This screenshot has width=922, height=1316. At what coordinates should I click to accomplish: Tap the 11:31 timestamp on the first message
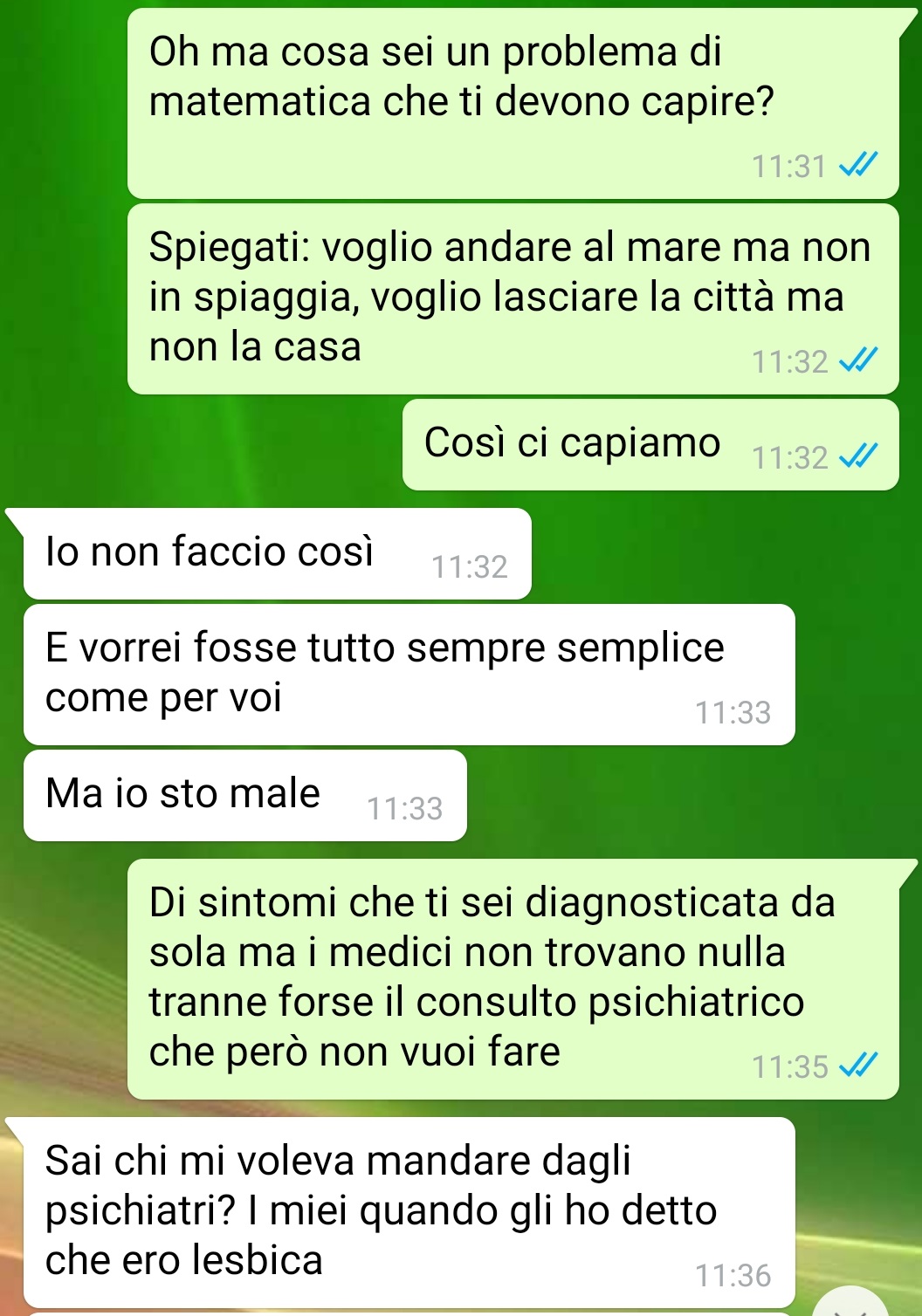(x=788, y=166)
